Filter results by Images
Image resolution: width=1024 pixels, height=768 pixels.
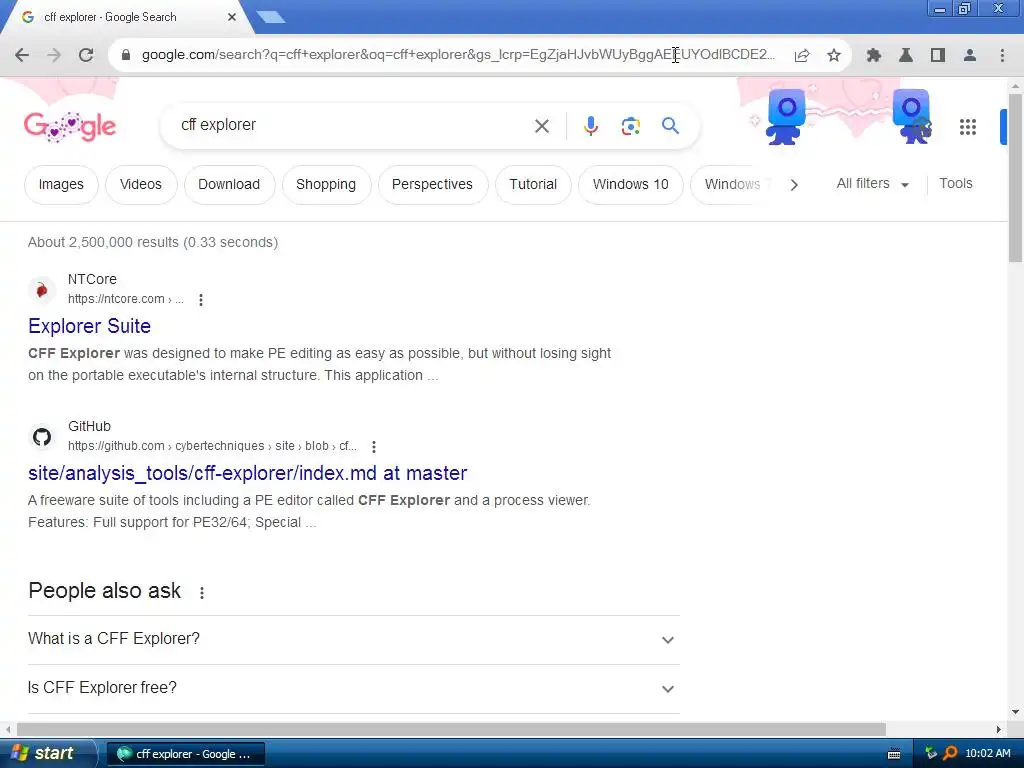click(61, 184)
